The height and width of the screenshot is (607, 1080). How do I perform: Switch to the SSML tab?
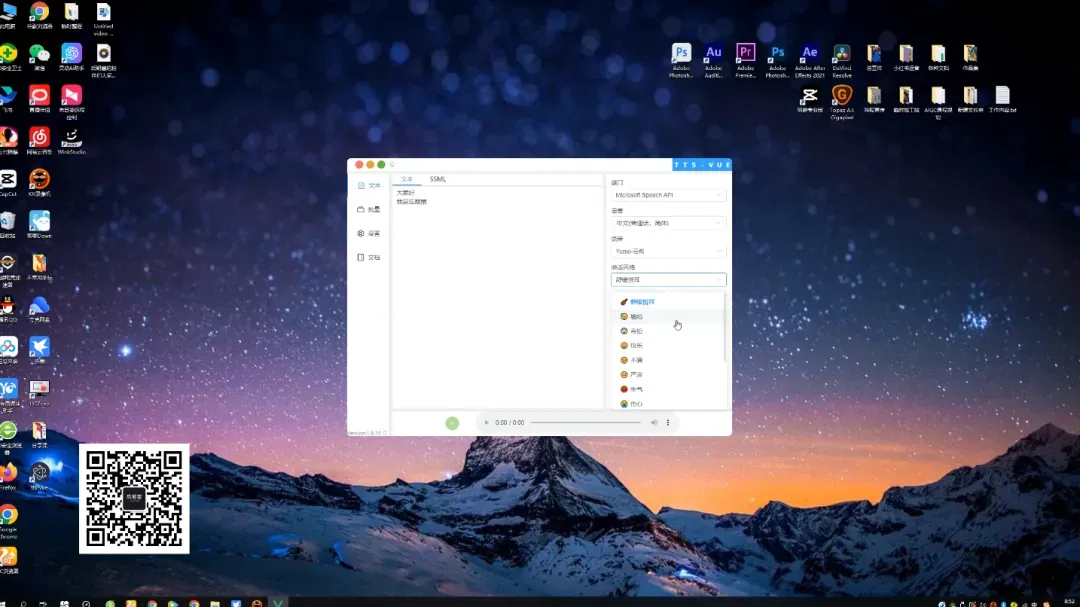click(437, 179)
